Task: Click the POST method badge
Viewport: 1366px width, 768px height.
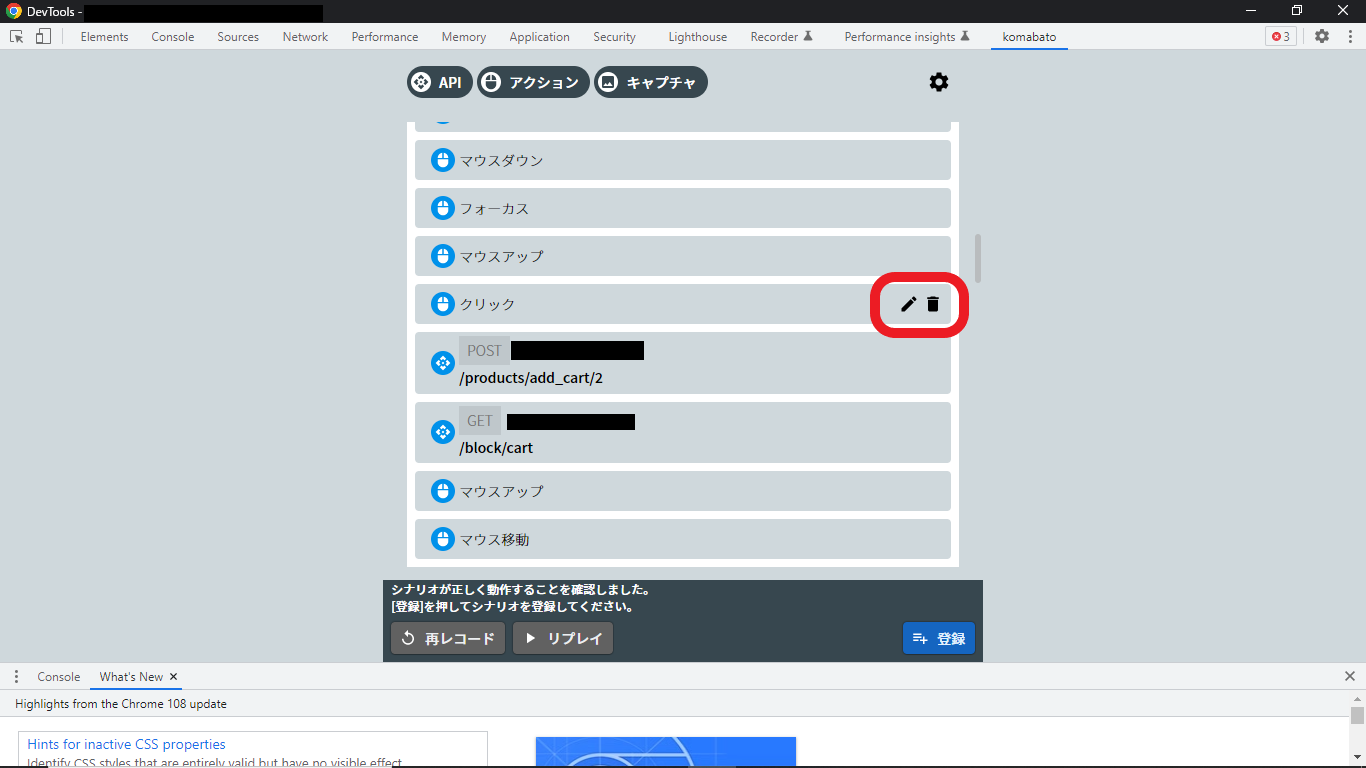Action: (484, 350)
